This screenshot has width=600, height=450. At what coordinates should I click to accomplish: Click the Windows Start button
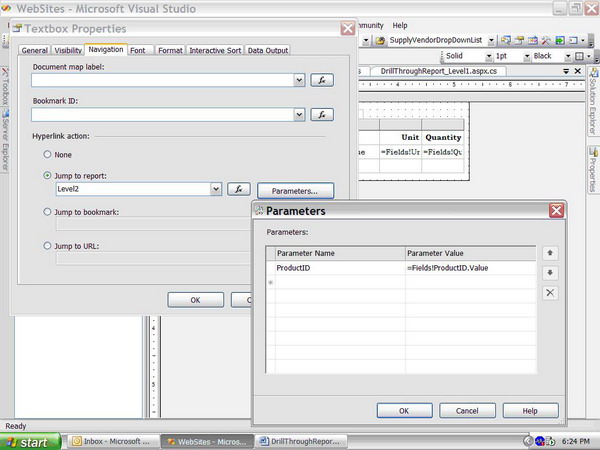coord(30,442)
